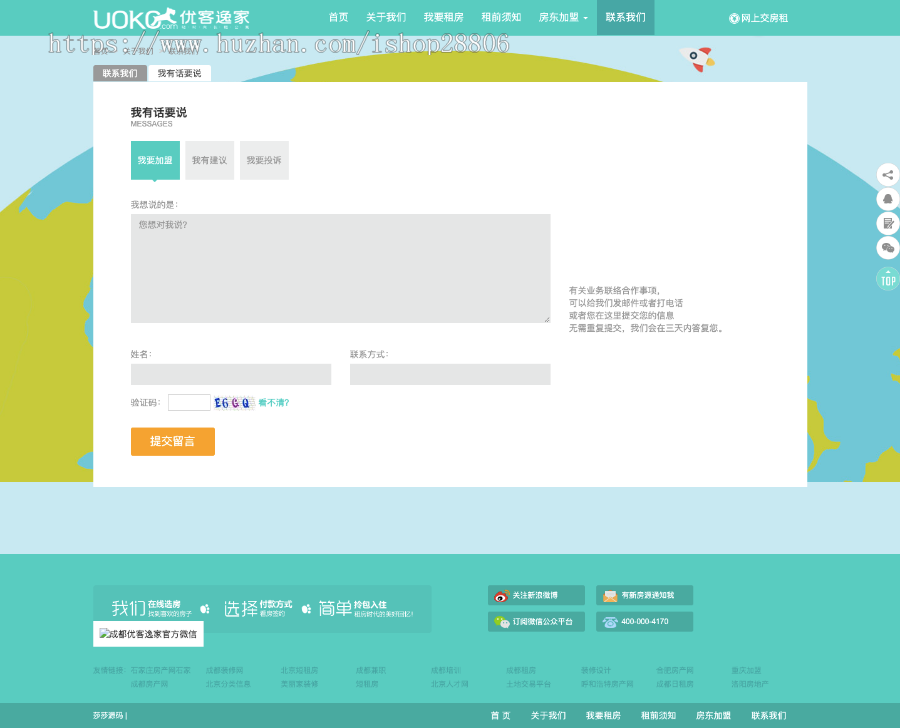The image size is (900, 728).
Task: Click the TOP back-to-top button
Action: (x=886, y=280)
